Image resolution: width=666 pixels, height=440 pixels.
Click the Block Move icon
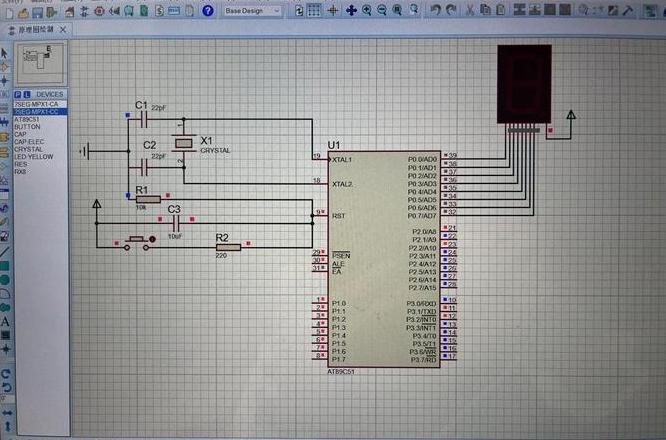coord(534,9)
